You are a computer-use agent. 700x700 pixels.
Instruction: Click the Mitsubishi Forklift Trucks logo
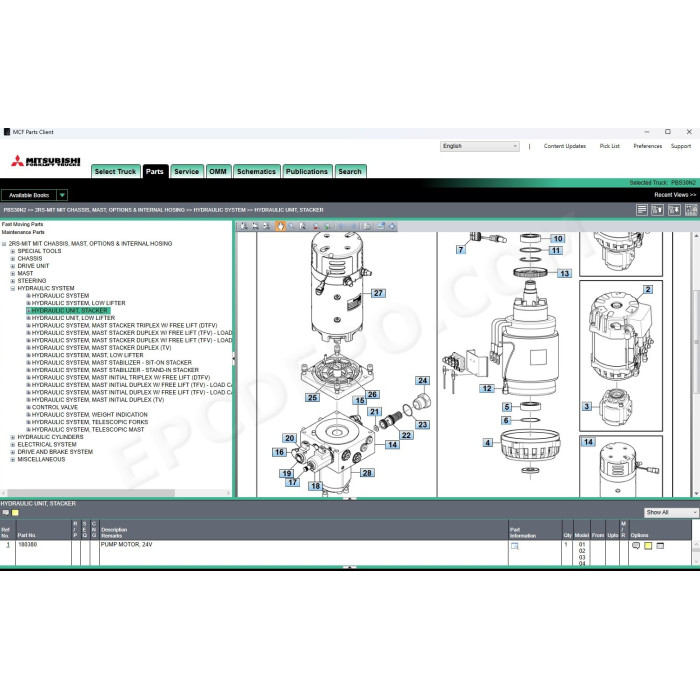pos(46,161)
